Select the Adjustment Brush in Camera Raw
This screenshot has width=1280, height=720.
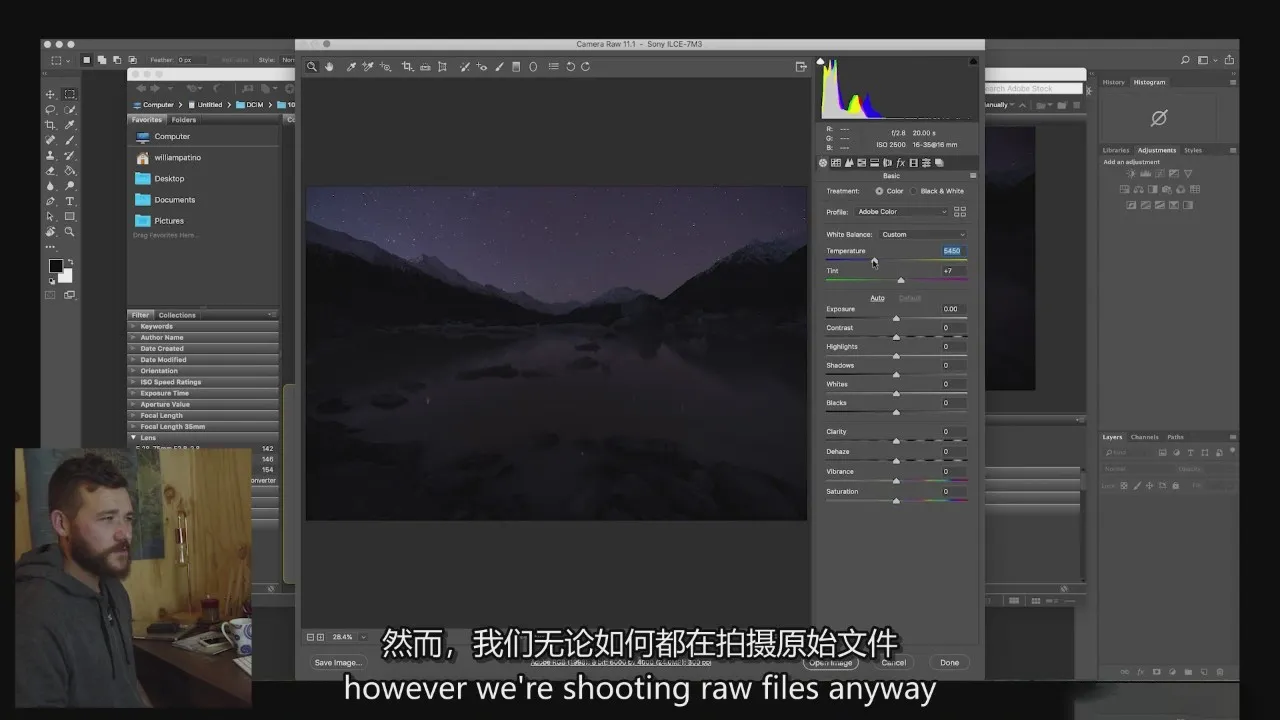499,67
